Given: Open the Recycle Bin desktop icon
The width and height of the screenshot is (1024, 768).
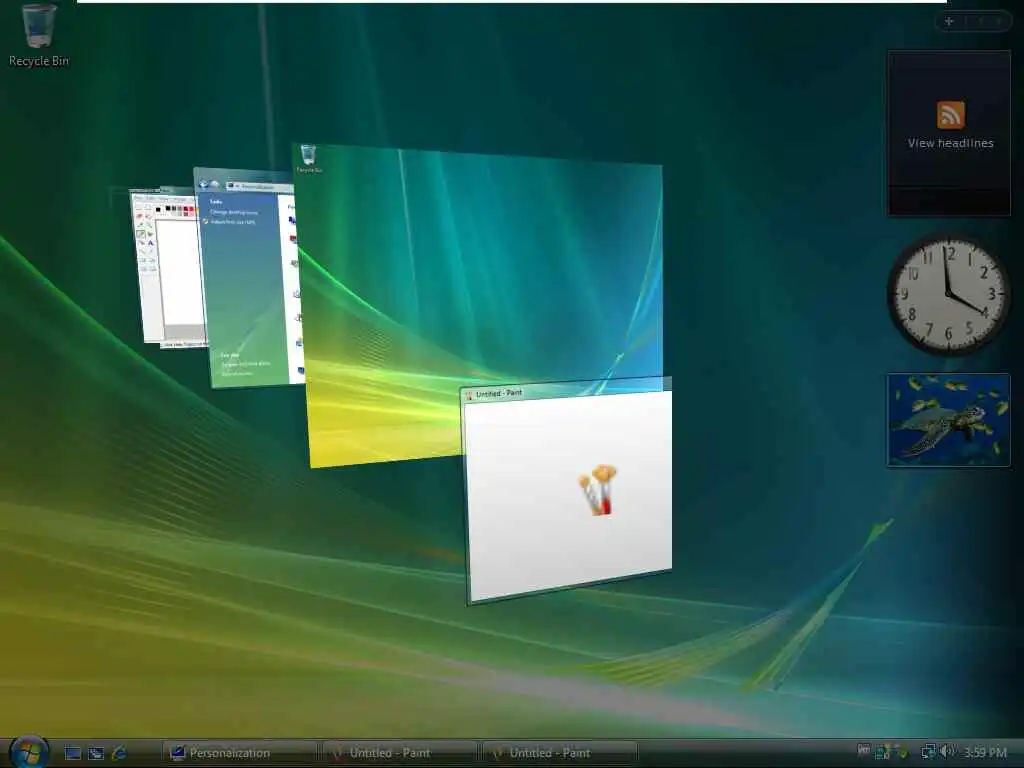Looking at the screenshot, I should [x=39, y=36].
